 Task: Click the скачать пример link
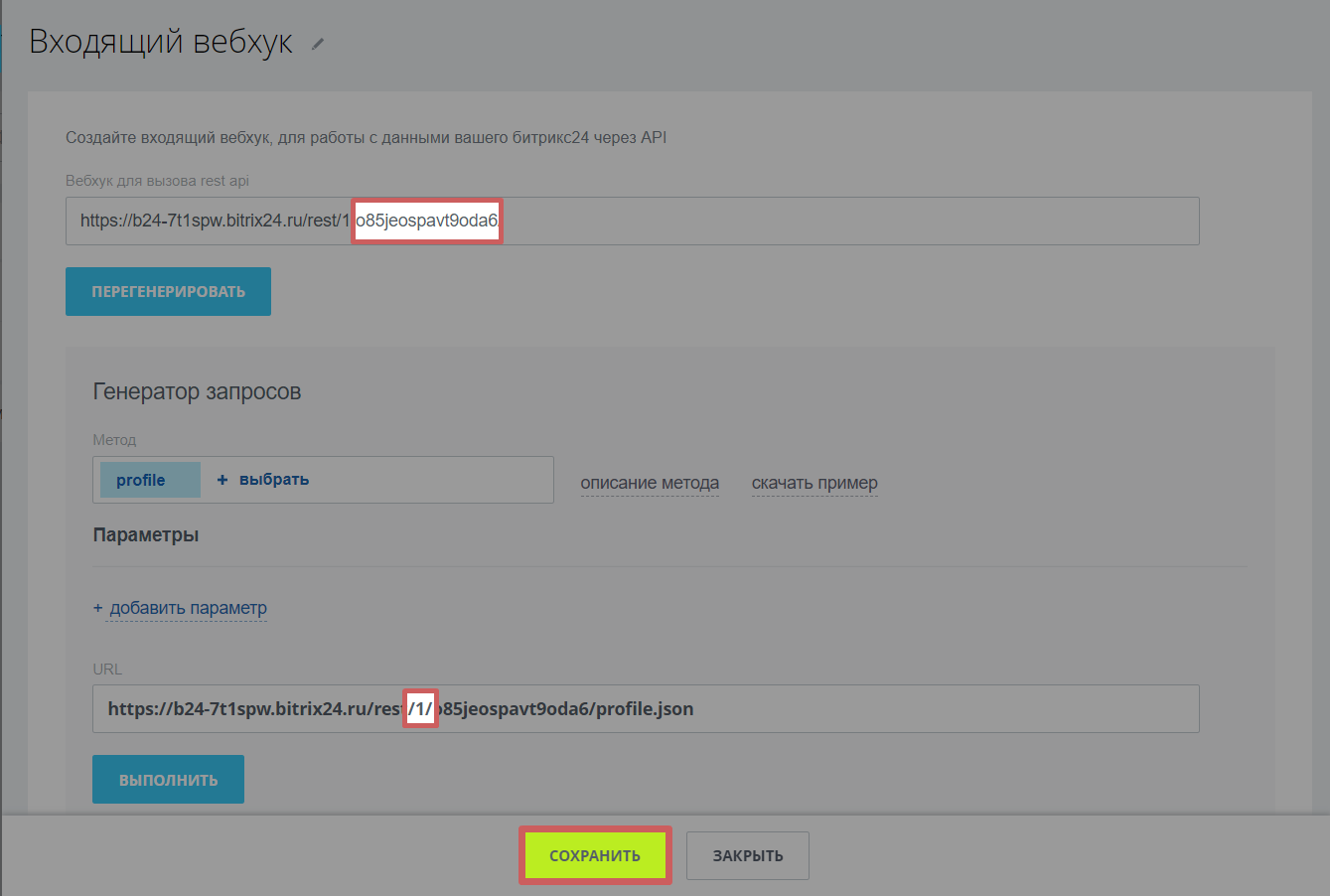[x=814, y=484]
